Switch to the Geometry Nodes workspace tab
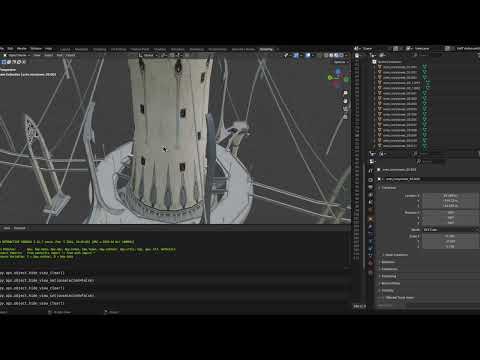 point(243,49)
